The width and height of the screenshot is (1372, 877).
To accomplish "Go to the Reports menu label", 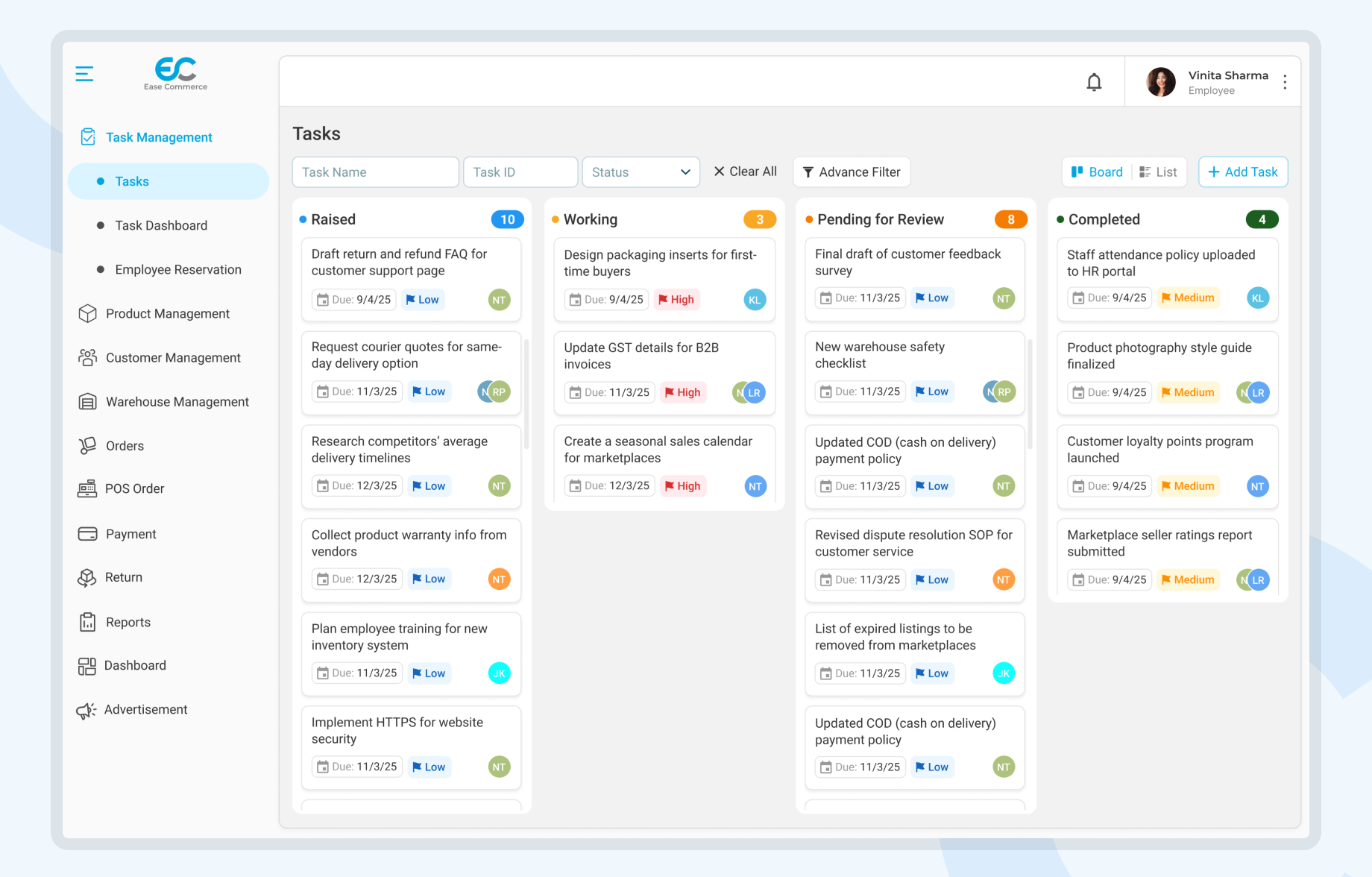I will coord(128,622).
